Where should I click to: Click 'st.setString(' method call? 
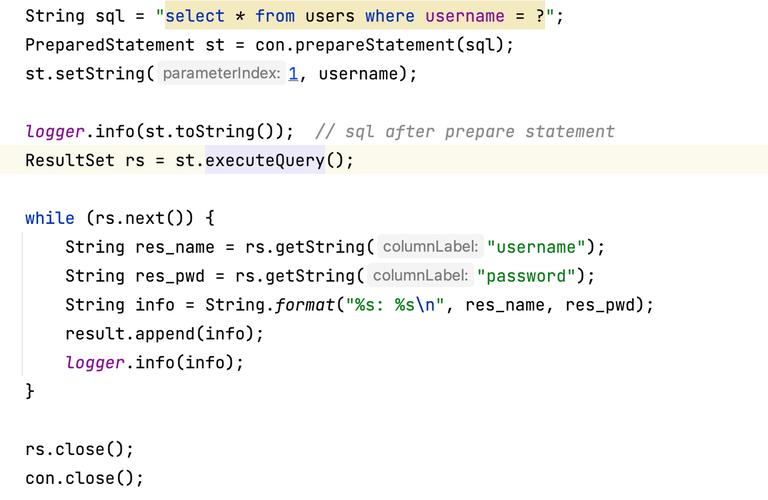point(90,74)
